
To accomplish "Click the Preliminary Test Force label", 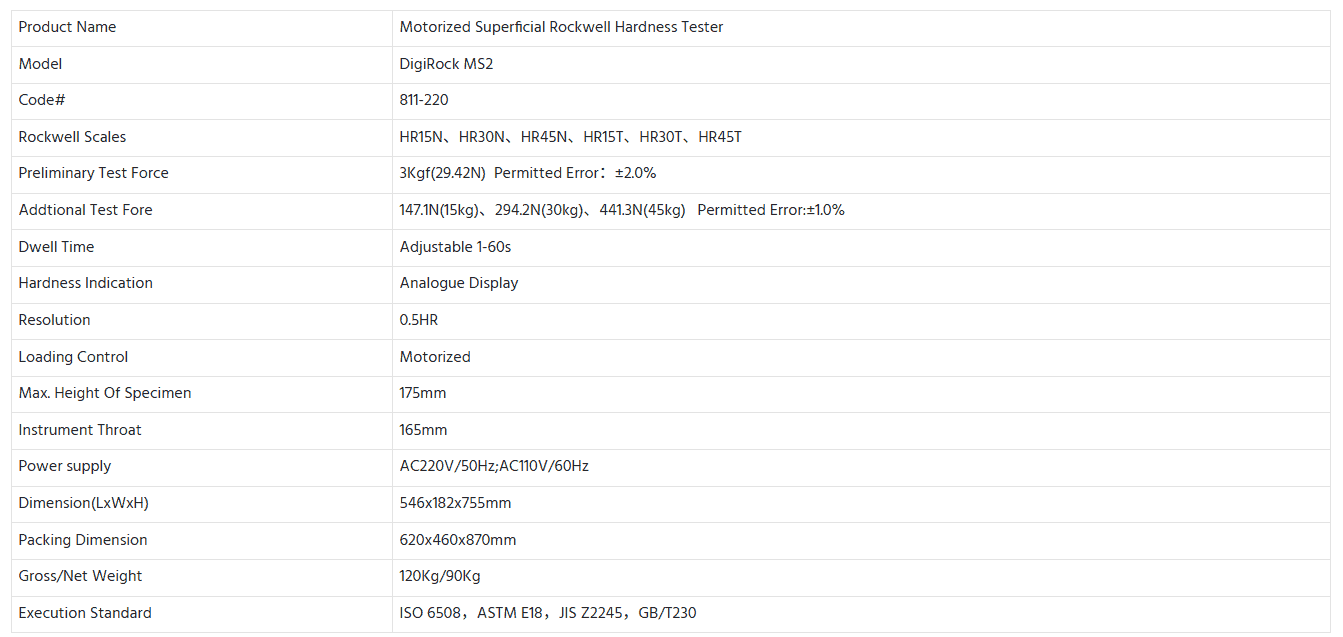I will point(93,173).
